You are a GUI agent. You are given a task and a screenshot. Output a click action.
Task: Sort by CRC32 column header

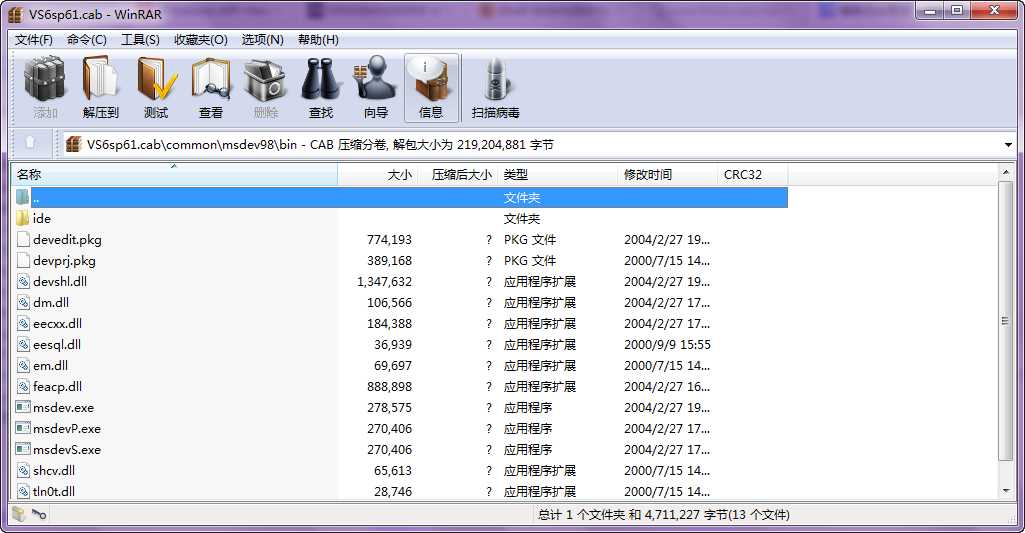752,175
